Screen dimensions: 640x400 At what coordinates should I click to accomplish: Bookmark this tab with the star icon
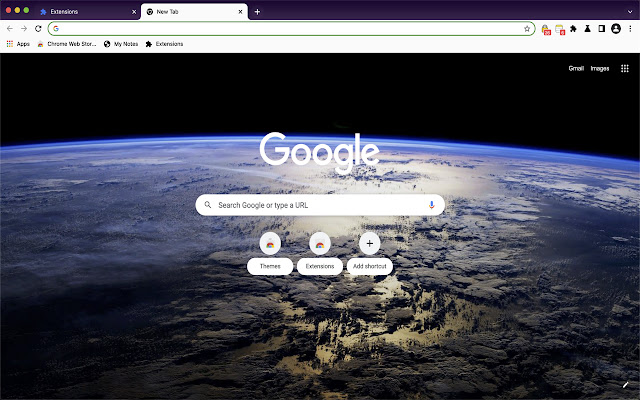527,29
